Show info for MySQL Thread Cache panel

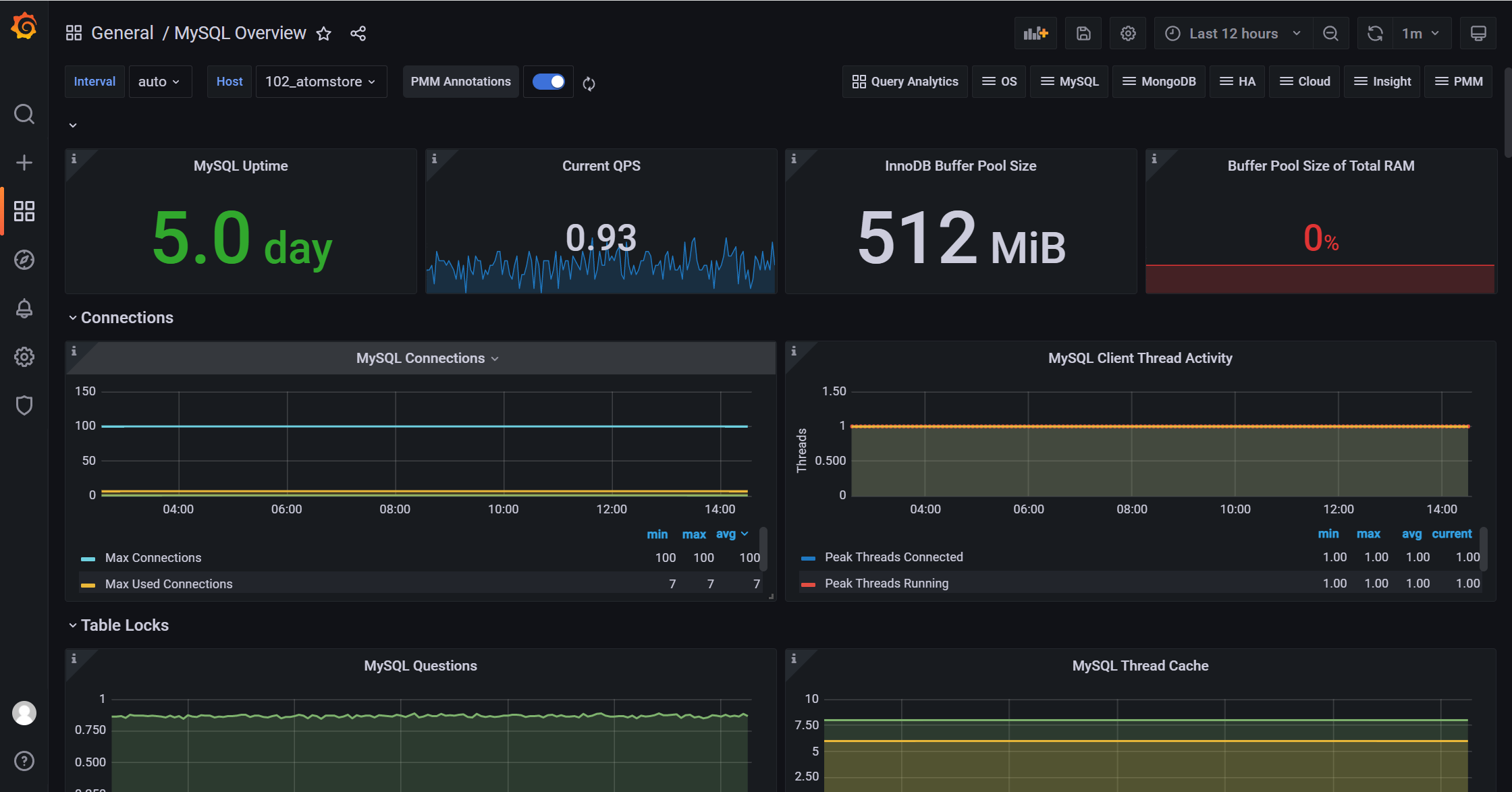click(x=794, y=658)
